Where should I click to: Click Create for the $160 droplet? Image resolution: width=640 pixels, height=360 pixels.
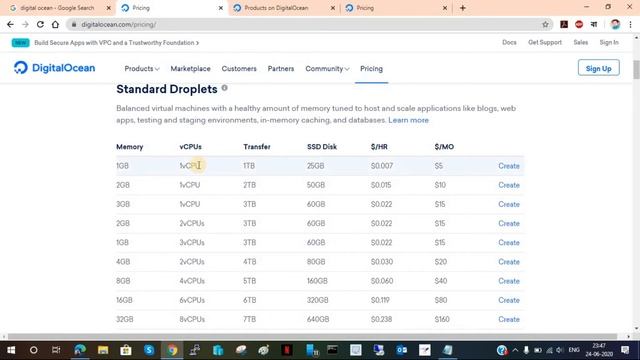(509, 319)
